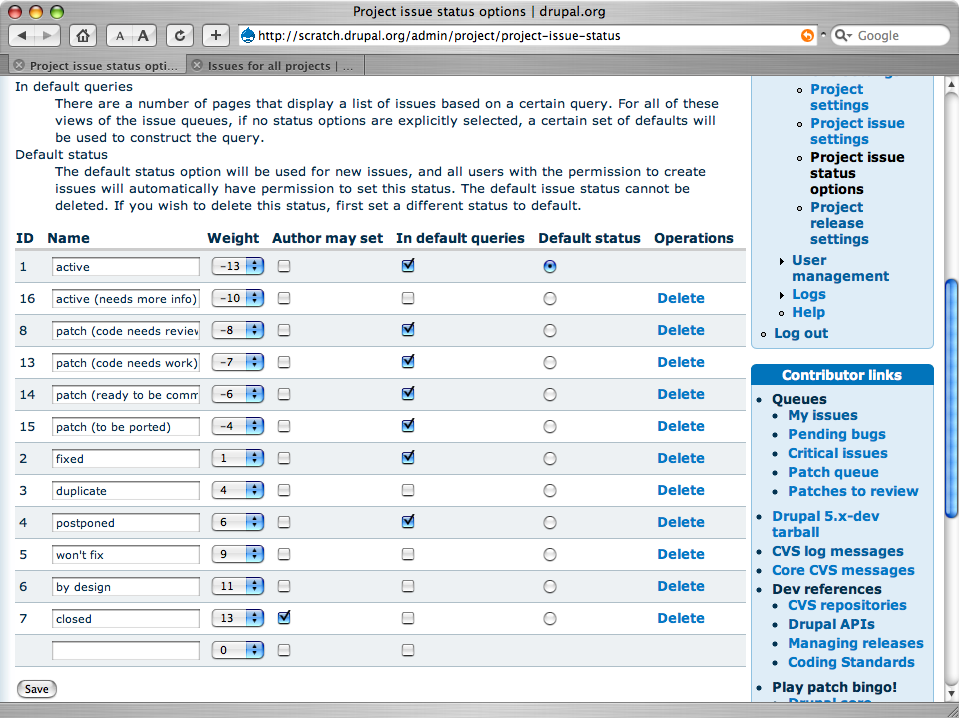Image resolution: width=959 pixels, height=718 pixels.
Task: Open Project settings in sidebar
Action: [839, 97]
